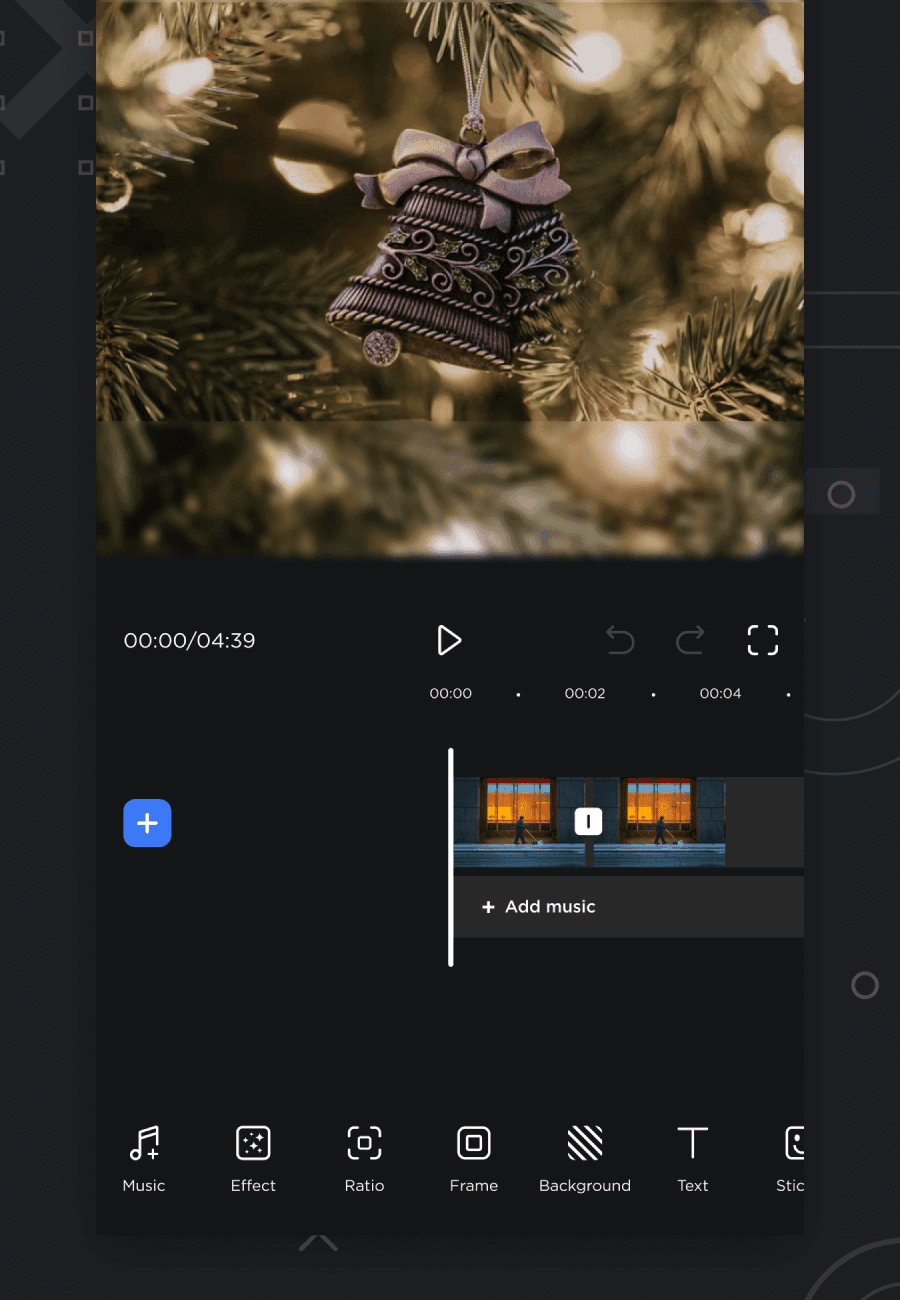Screen dimensions: 900x1300
Task: Tap the transition marker between the two clips
Action: coord(588,822)
